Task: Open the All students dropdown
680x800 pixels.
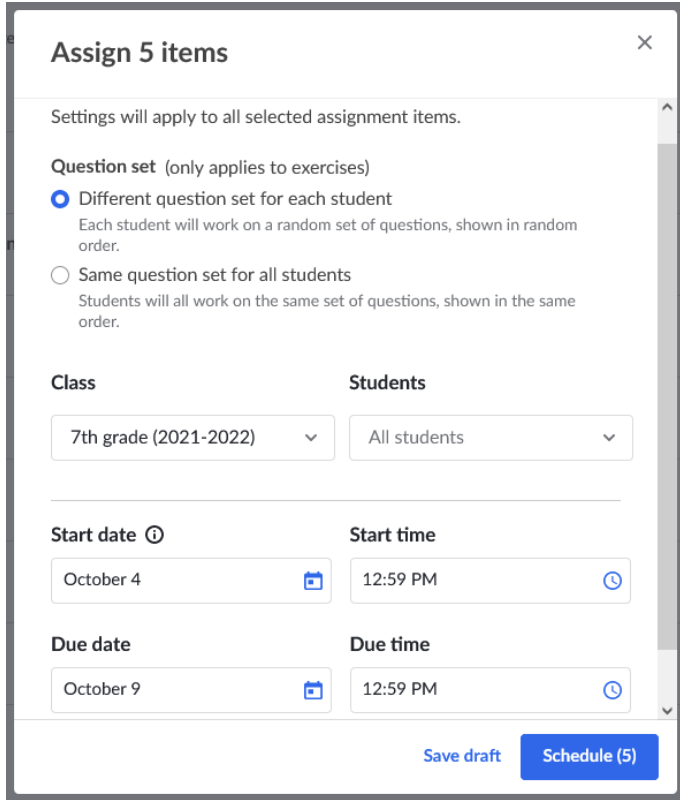Action: [x=491, y=438]
